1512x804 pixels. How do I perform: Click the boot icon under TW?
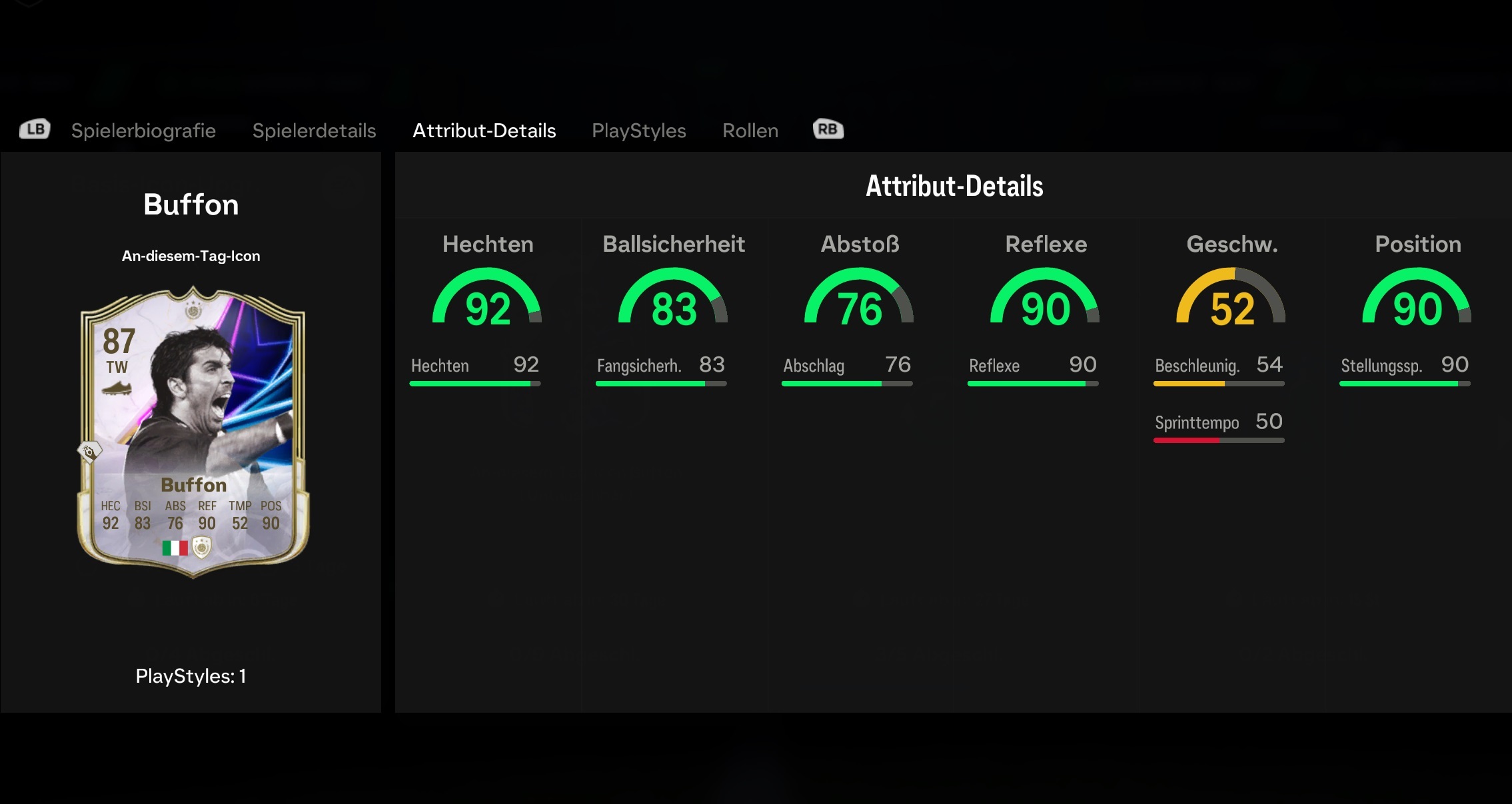117,388
